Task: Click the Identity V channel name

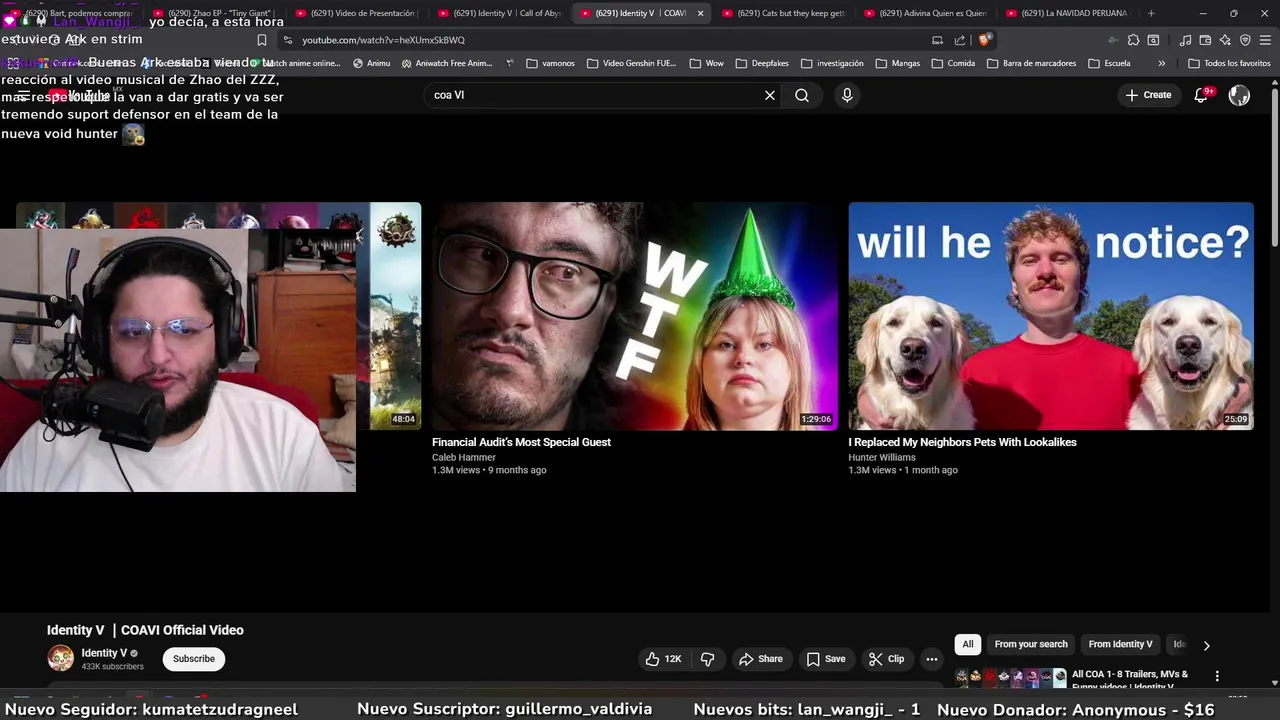Action: tap(104, 653)
